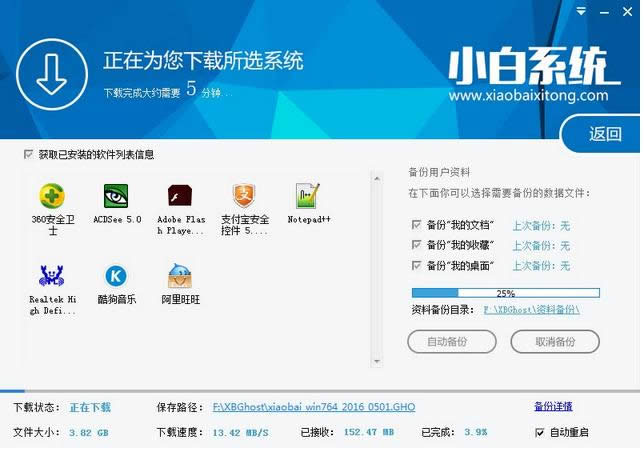Click the software list scroll up arrow
644x455 pixels.
[x=377, y=179]
